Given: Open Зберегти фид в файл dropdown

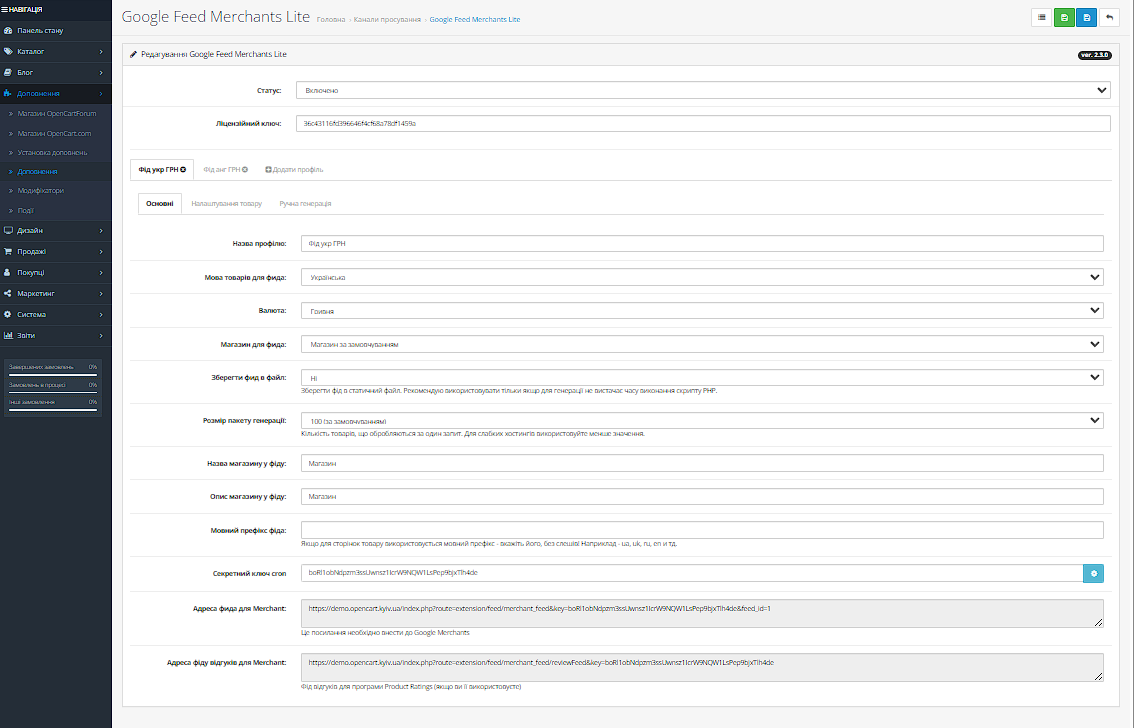Looking at the screenshot, I should [702, 377].
